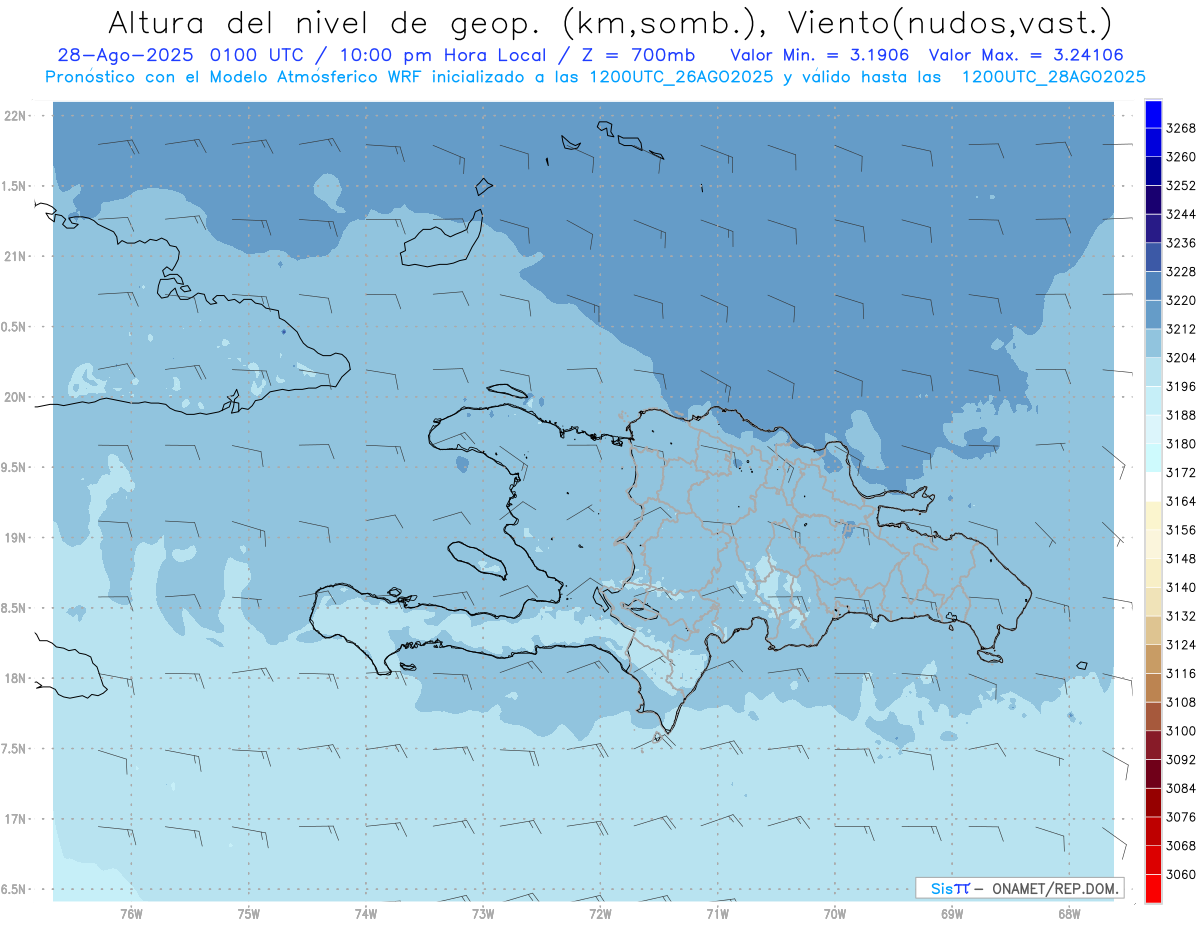The width and height of the screenshot is (1200, 927).
Task: Click the 3132 colorbar value
Action: tap(1181, 616)
